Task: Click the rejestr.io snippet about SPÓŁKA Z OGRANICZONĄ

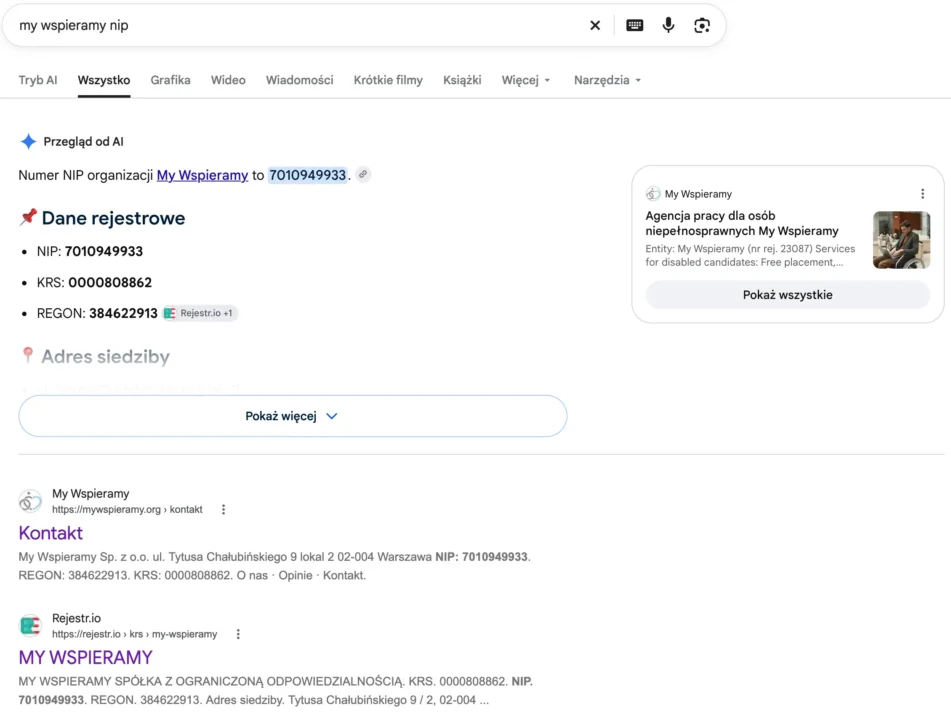Action: point(275,690)
